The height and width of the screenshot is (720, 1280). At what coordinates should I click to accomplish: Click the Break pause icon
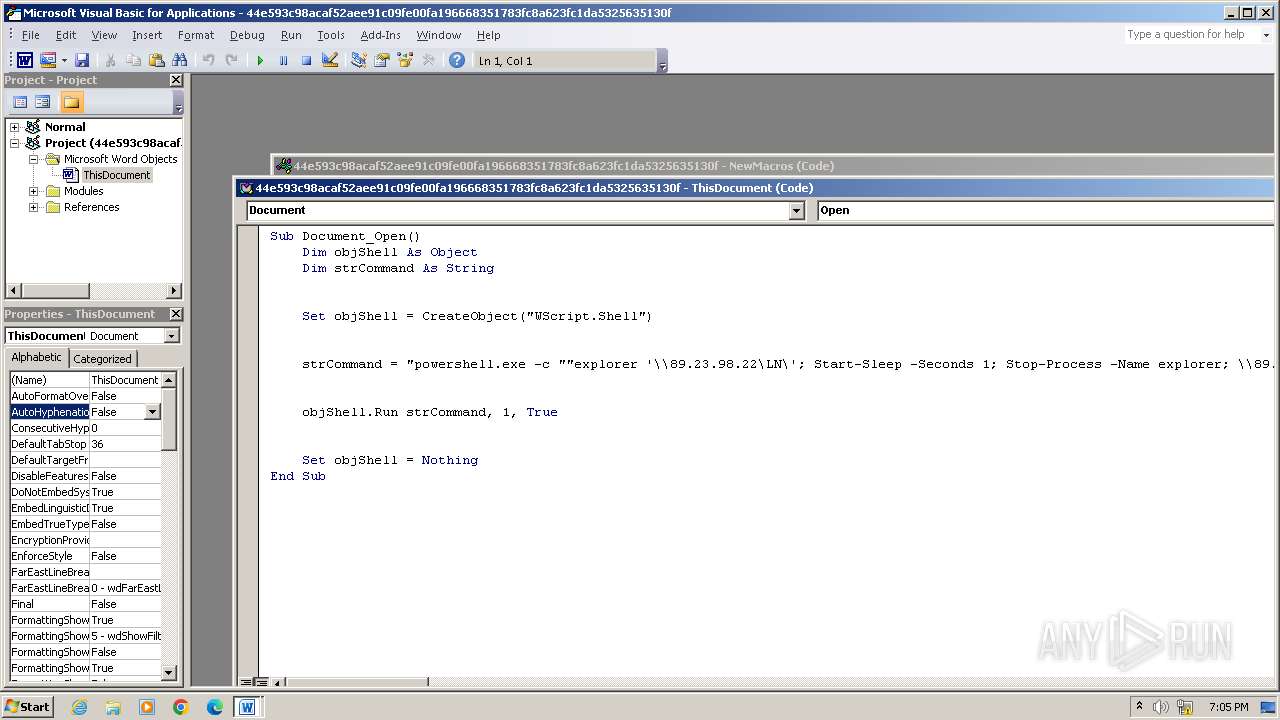pyautogui.click(x=283, y=61)
